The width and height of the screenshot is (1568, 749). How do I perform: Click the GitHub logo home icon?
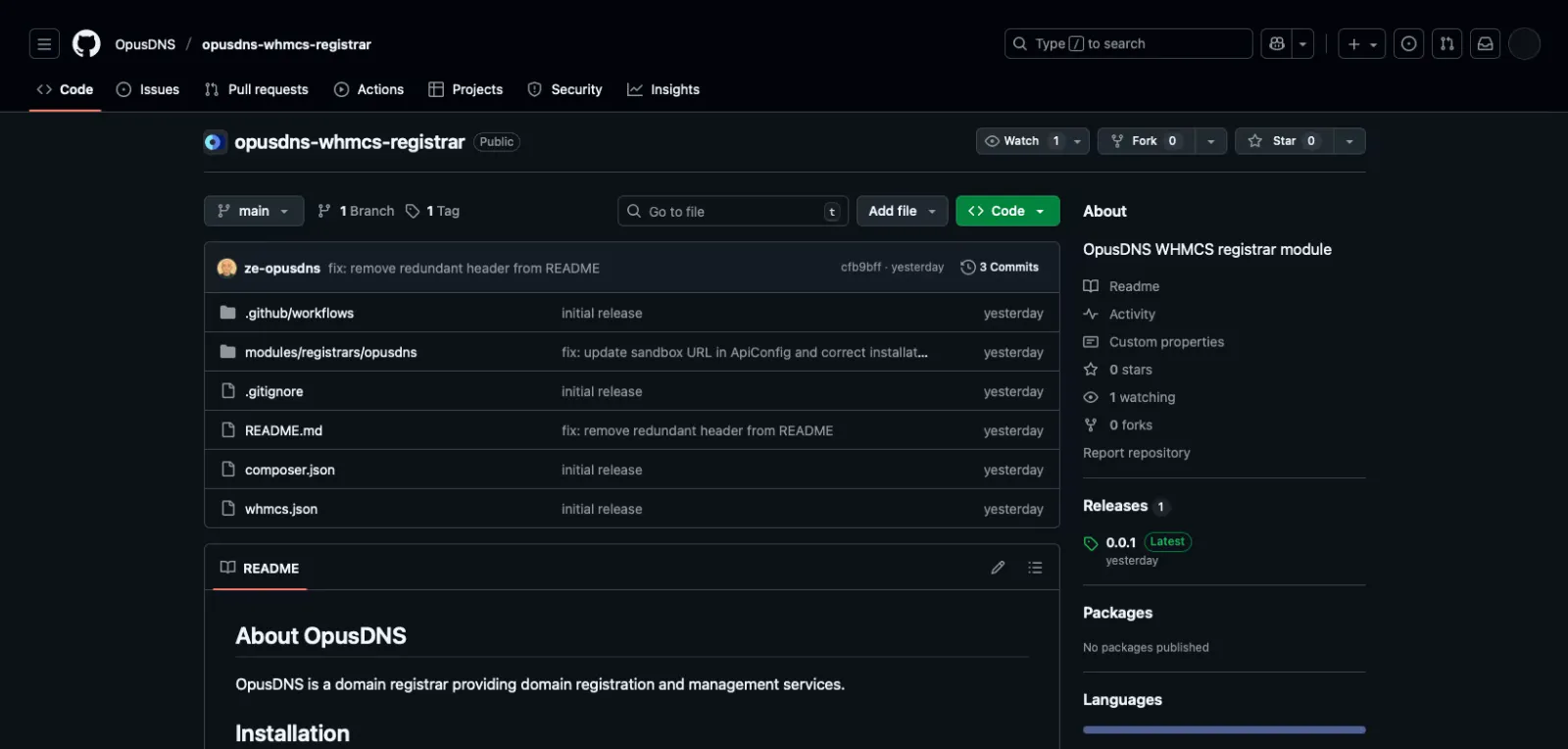[x=86, y=44]
